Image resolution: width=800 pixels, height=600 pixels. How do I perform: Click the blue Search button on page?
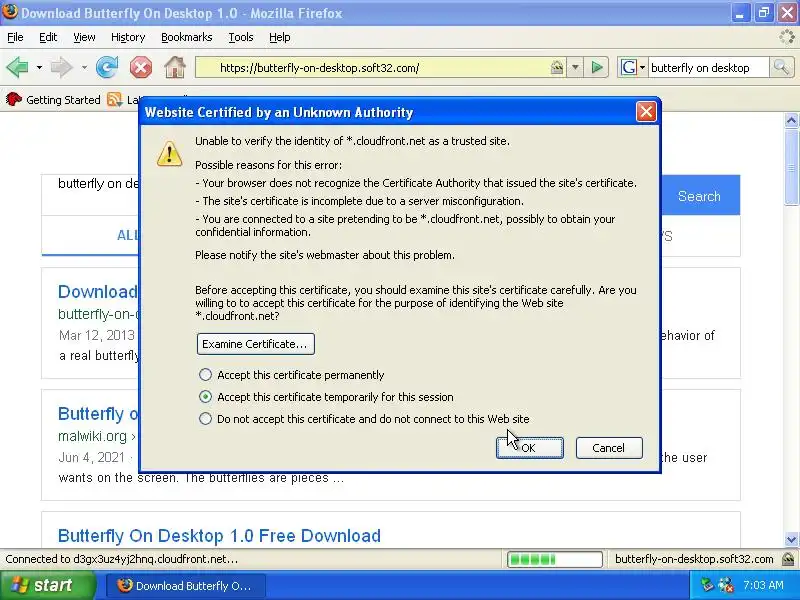click(699, 196)
